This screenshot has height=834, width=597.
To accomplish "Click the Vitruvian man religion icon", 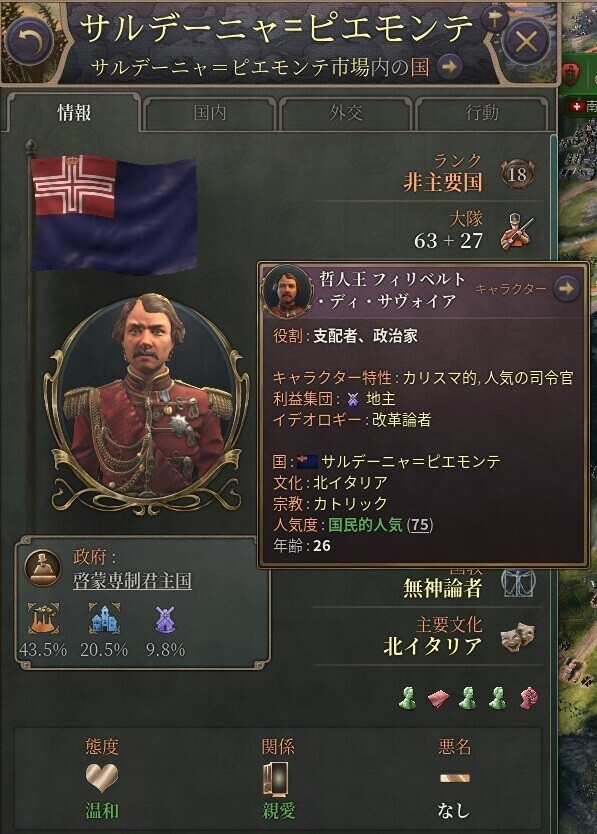I will [518, 584].
